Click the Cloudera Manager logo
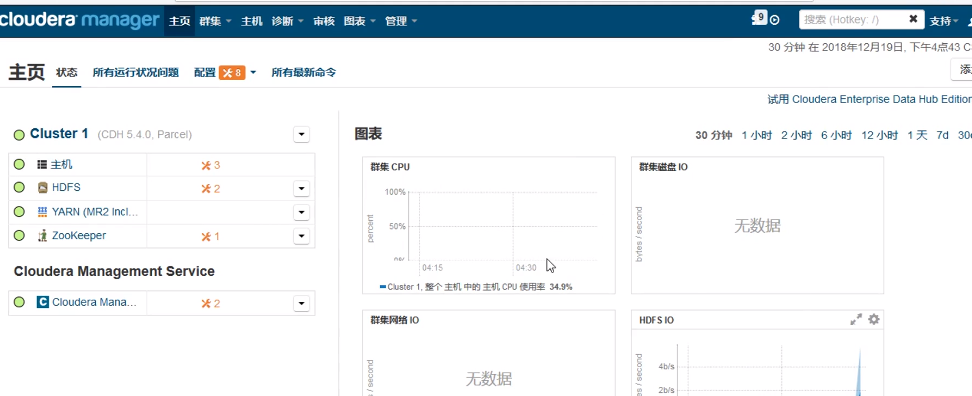 tap(79, 20)
